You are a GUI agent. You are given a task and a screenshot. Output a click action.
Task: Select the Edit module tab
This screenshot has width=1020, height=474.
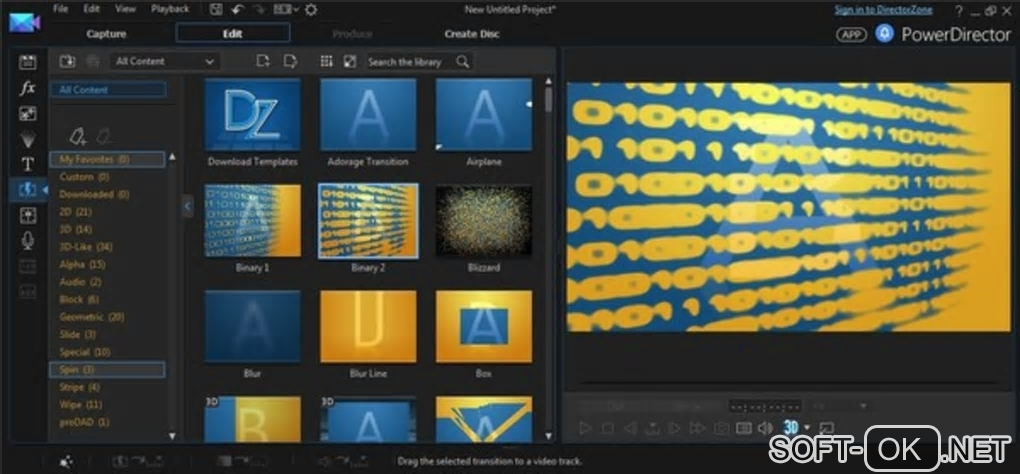233,33
